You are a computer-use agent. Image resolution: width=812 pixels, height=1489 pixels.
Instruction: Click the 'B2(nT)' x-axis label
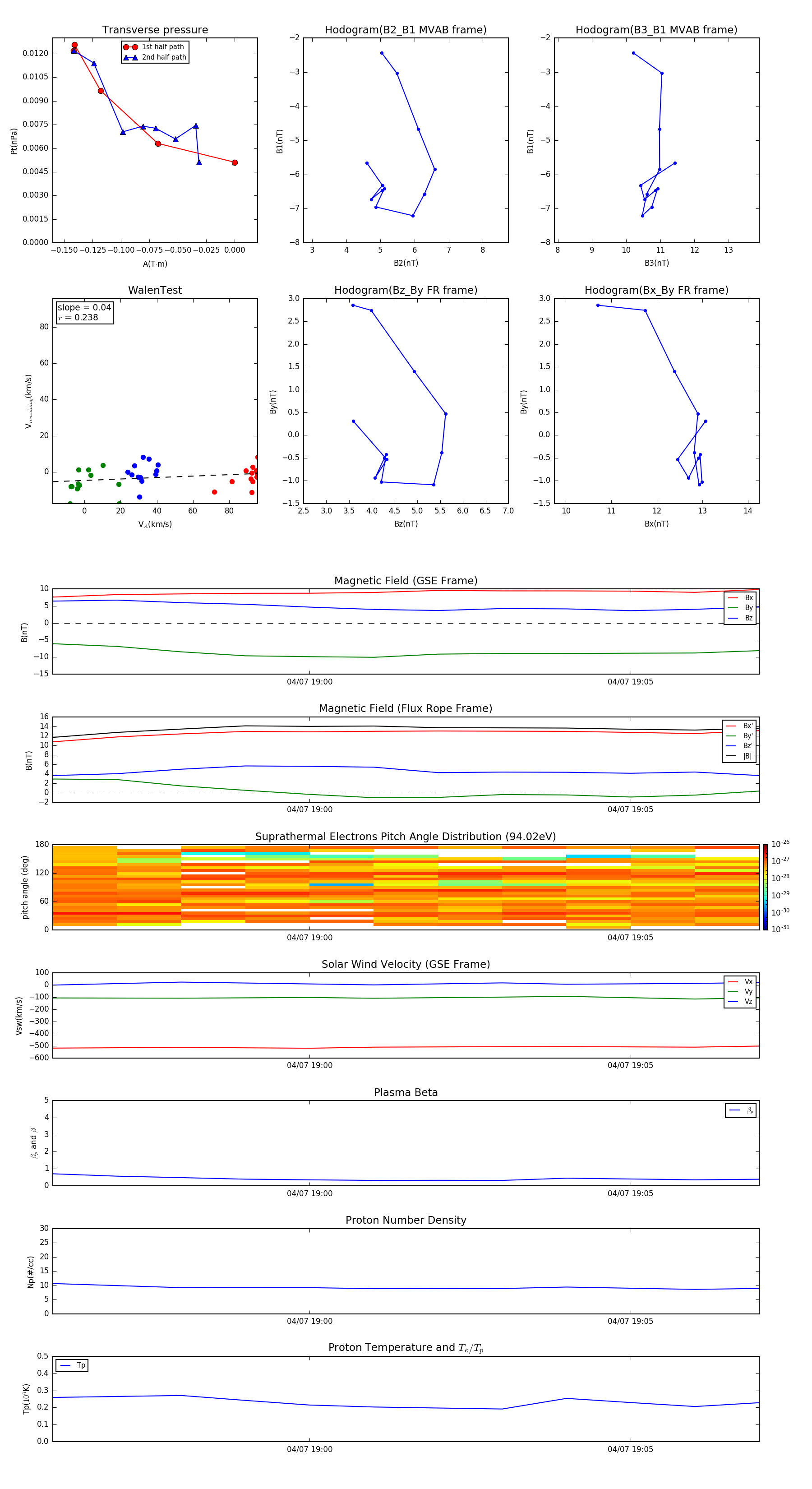point(406,263)
